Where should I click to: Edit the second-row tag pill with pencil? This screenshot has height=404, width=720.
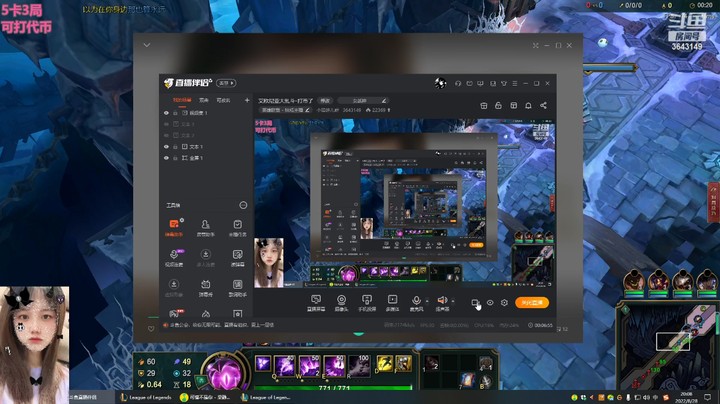pyautogui.click(x=286, y=110)
